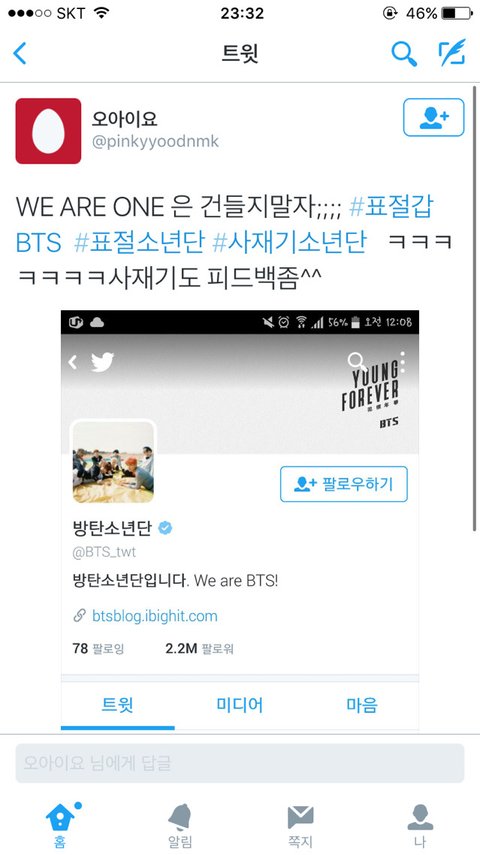Viewport: 480px width, 855px height.
Task: Open the #표절소년단 hashtag link
Action: point(139,242)
